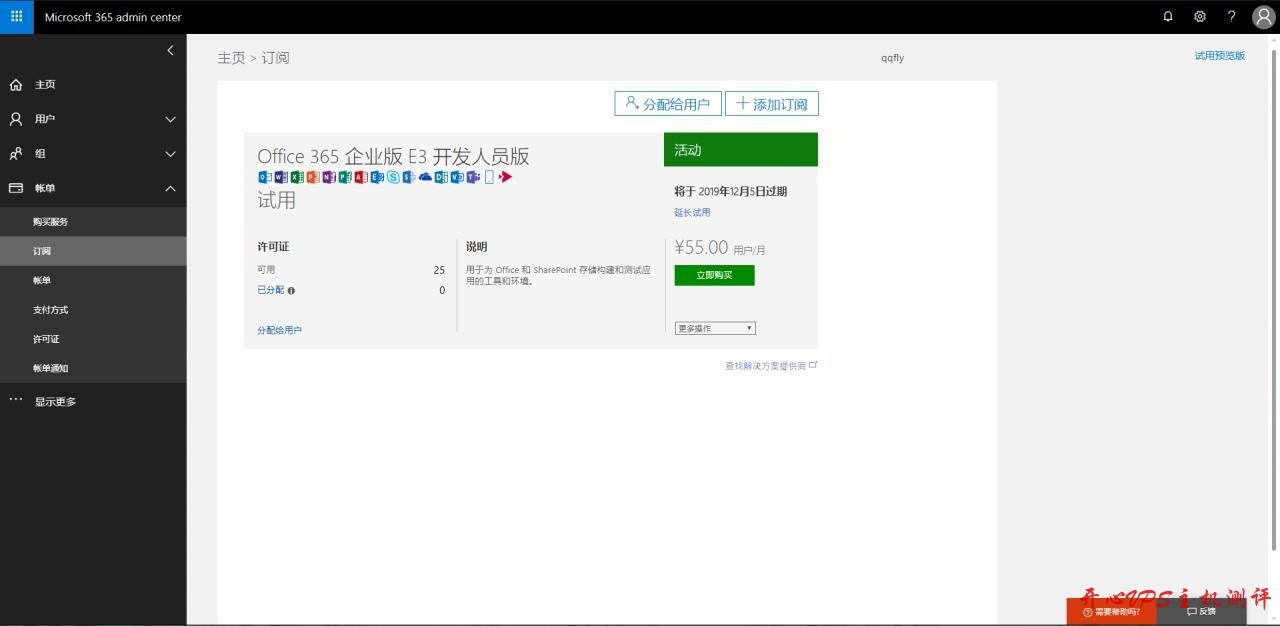Click the 立即购买 green button
The width and height of the screenshot is (1280, 626).
pyautogui.click(x=714, y=275)
